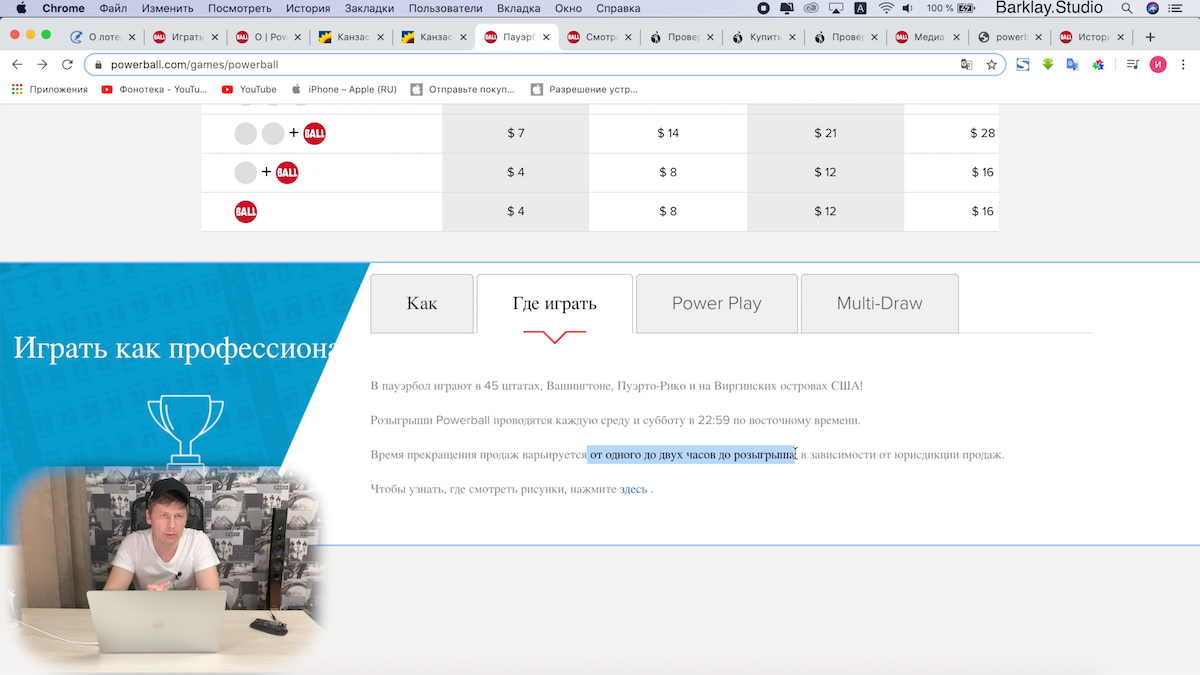Click the red Powerball icon in the $7 row

point(314,133)
